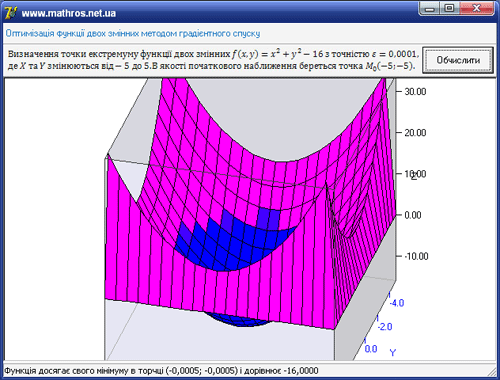Click the www.mathros.net.ua window title
Viewport: 500px width, 380px height.
click(x=69, y=13)
